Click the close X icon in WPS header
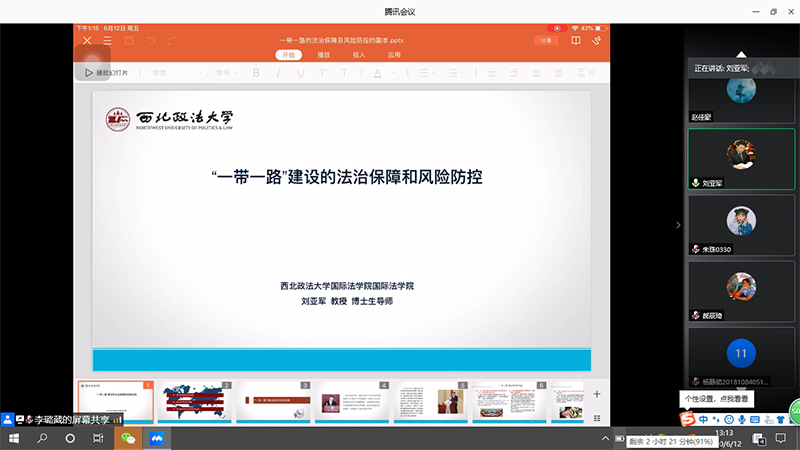 (x=87, y=41)
